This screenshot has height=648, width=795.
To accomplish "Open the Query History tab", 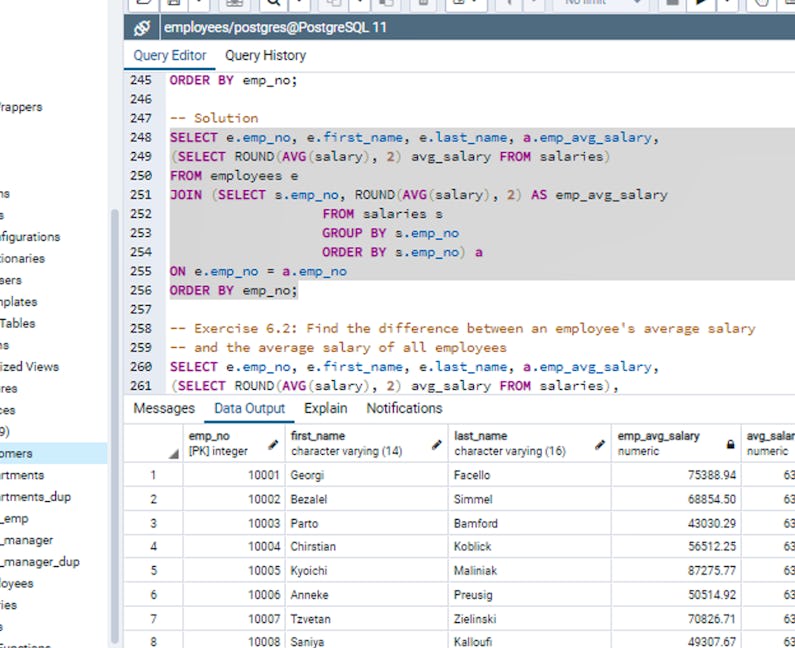I will (265, 55).
